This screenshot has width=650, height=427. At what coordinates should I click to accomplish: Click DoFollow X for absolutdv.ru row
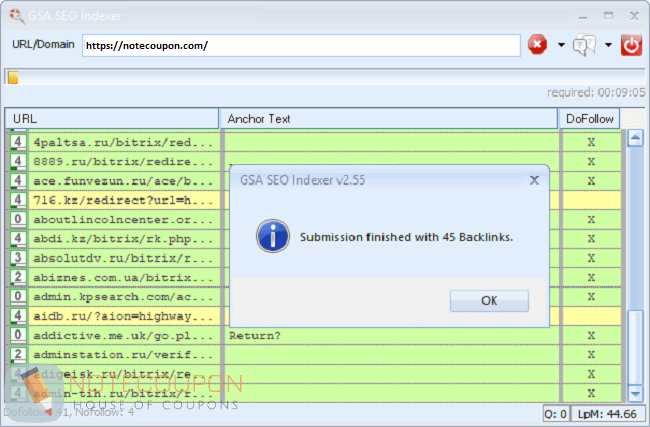tap(591, 258)
